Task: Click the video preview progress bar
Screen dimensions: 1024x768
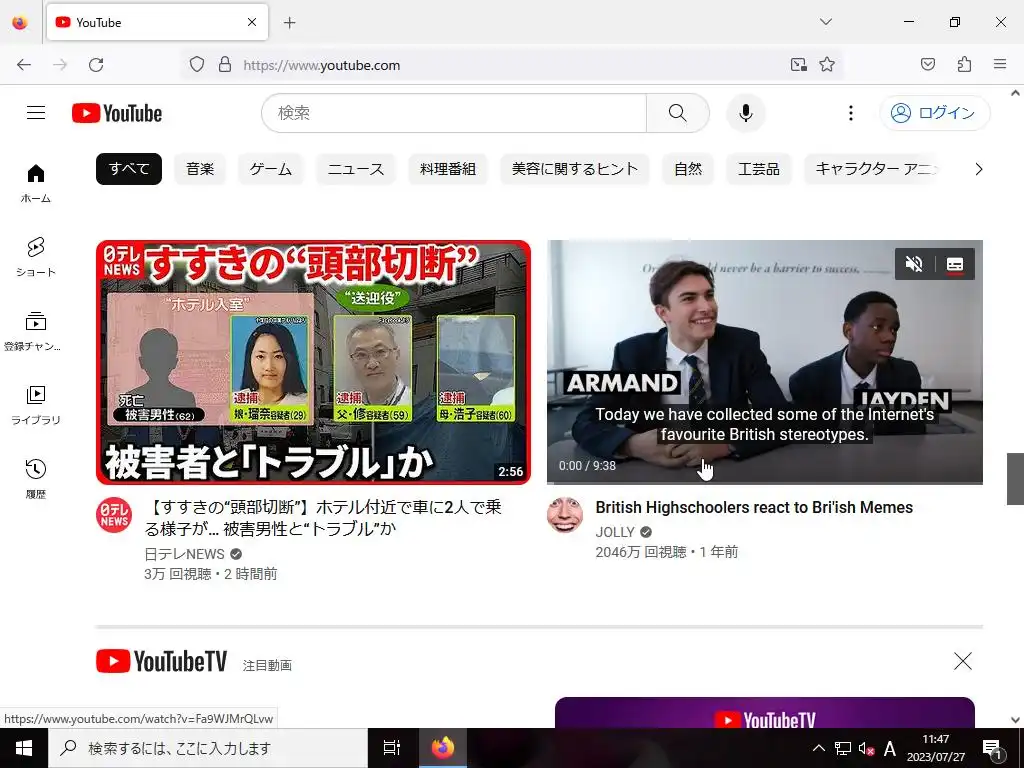Action: 765,483
